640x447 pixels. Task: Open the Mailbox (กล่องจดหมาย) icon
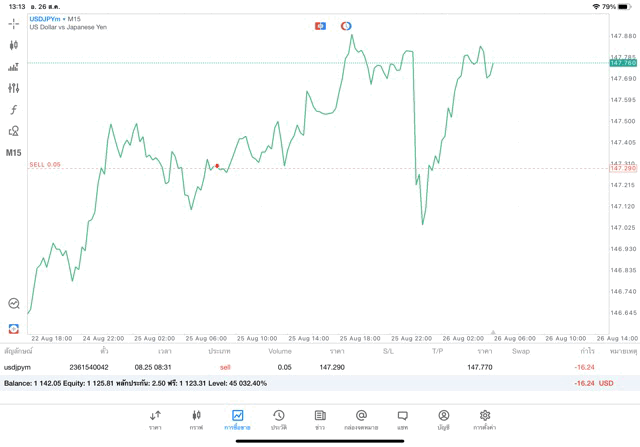[x=361, y=418]
